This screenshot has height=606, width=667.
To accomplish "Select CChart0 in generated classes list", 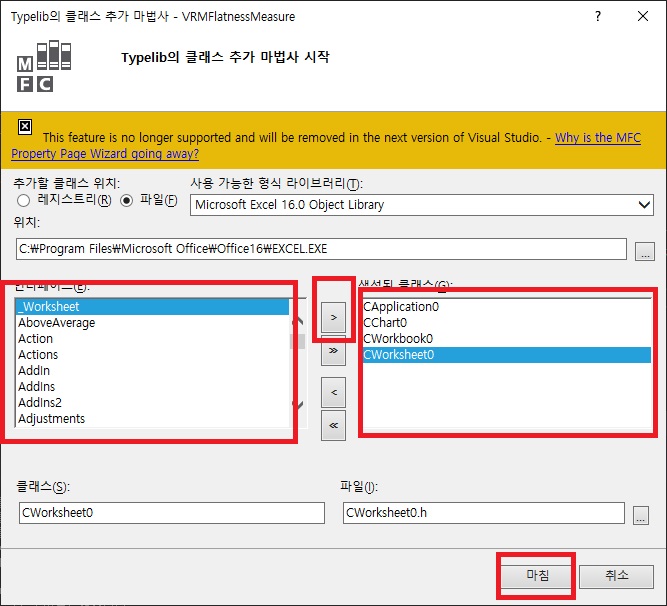I will [x=506, y=323].
